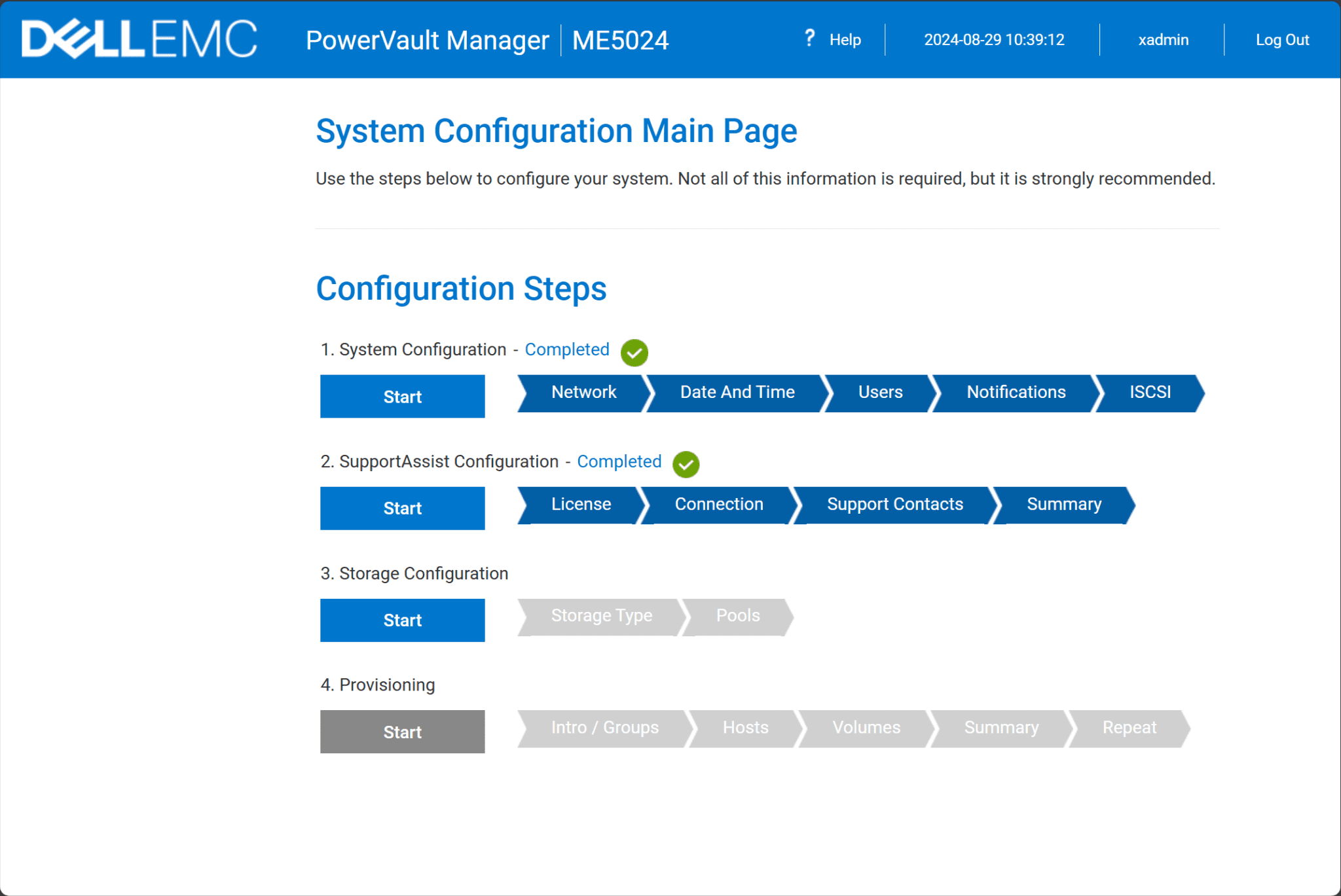Open the Users configuration step
The width and height of the screenshot is (1341, 896).
point(880,393)
